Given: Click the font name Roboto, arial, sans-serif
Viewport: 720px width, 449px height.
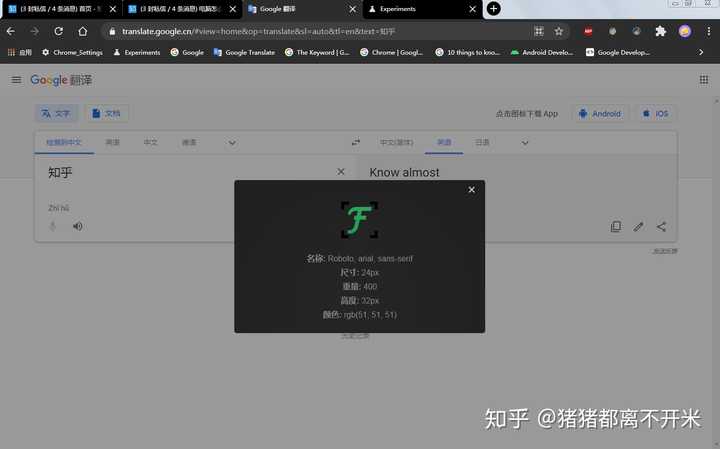Looking at the screenshot, I should (370, 258).
